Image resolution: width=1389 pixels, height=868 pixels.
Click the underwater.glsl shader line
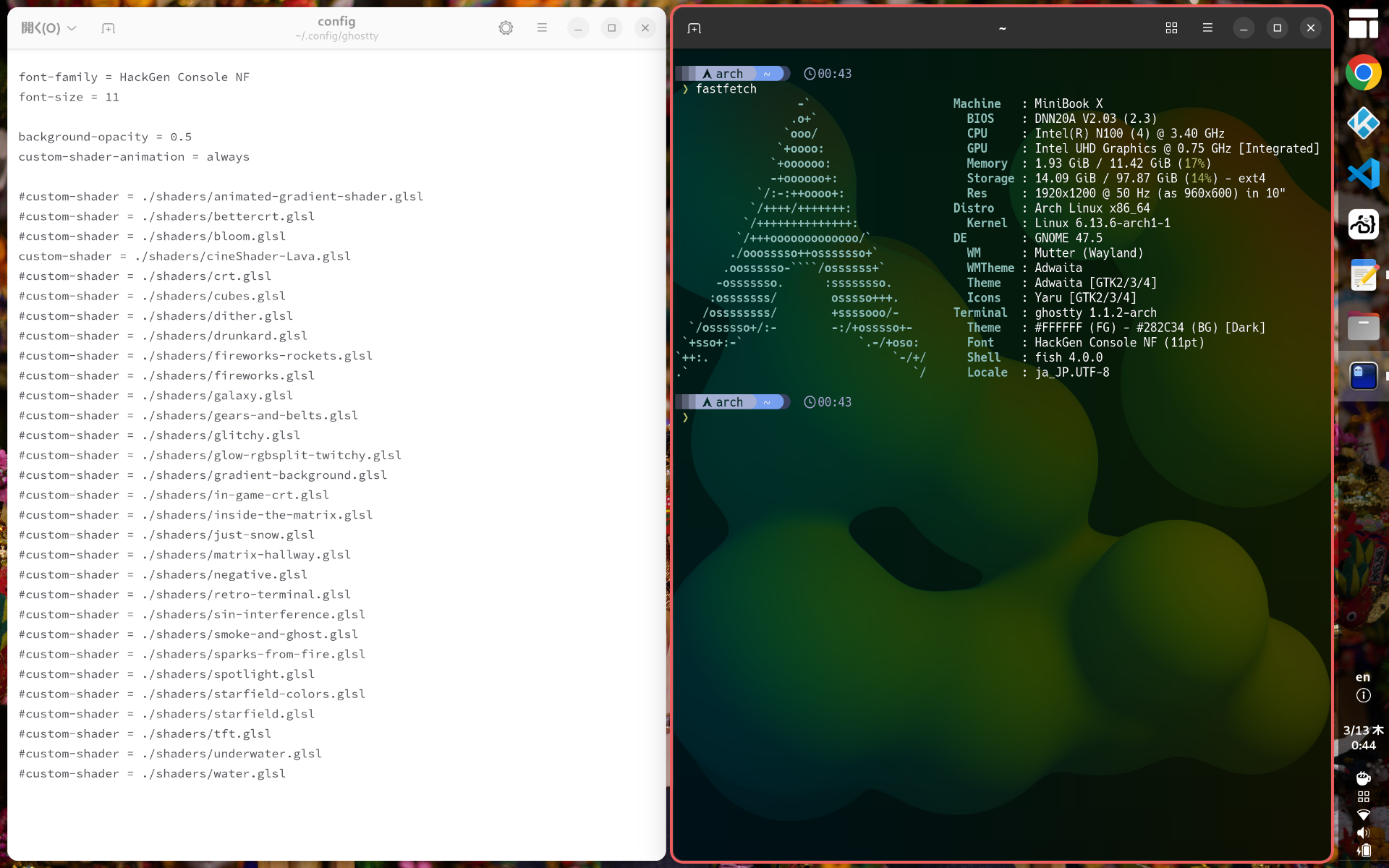click(x=170, y=754)
